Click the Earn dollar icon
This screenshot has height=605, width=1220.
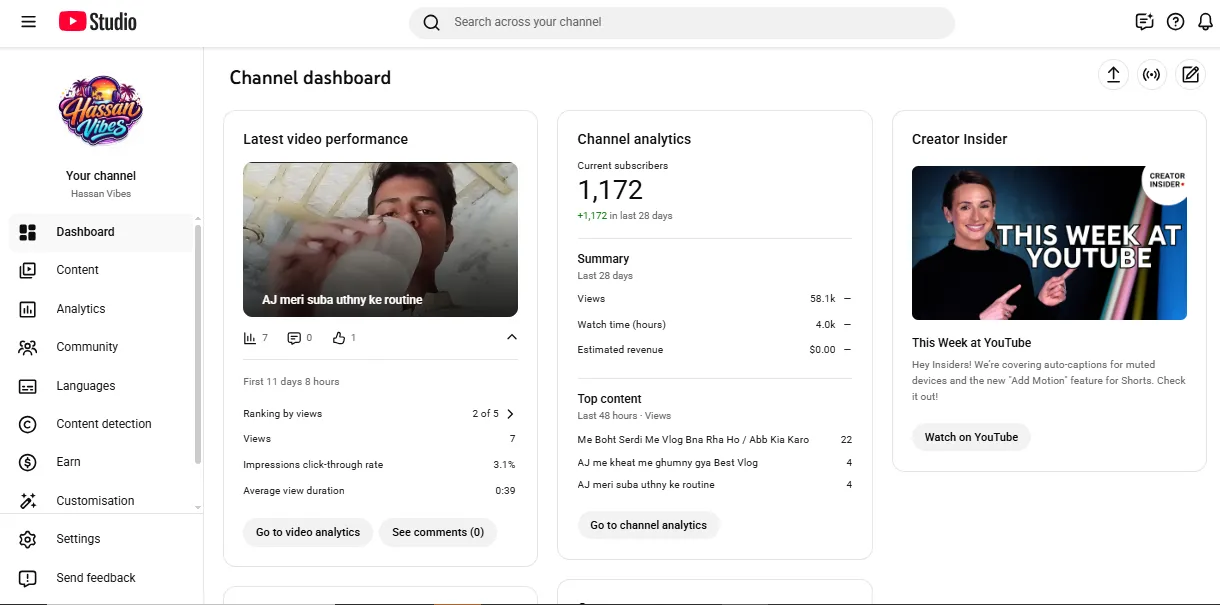(x=28, y=462)
